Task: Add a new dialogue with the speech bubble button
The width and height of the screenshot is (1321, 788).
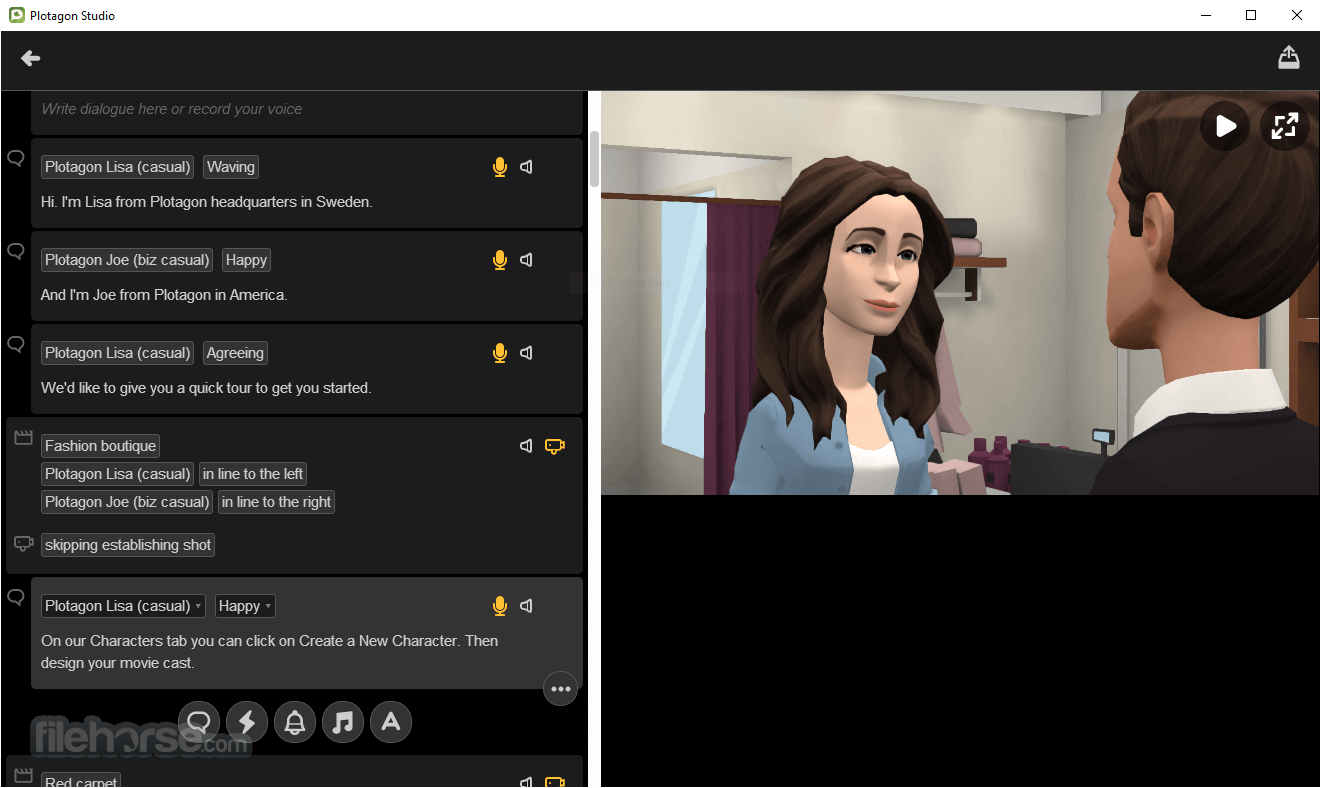Action: (199, 722)
